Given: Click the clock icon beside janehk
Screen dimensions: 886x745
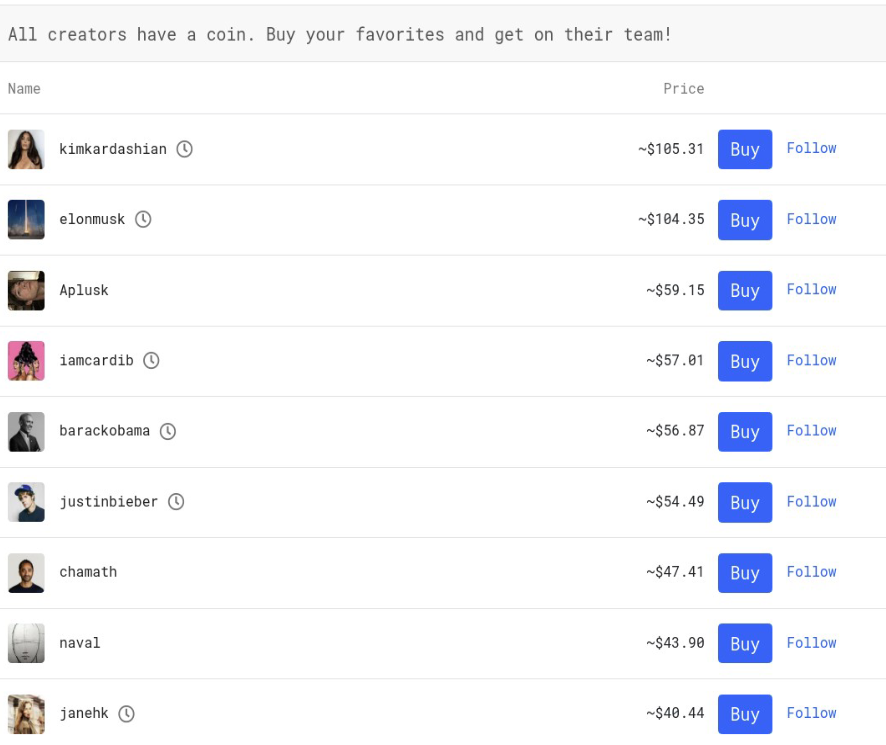Looking at the screenshot, I should pos(127,713).
